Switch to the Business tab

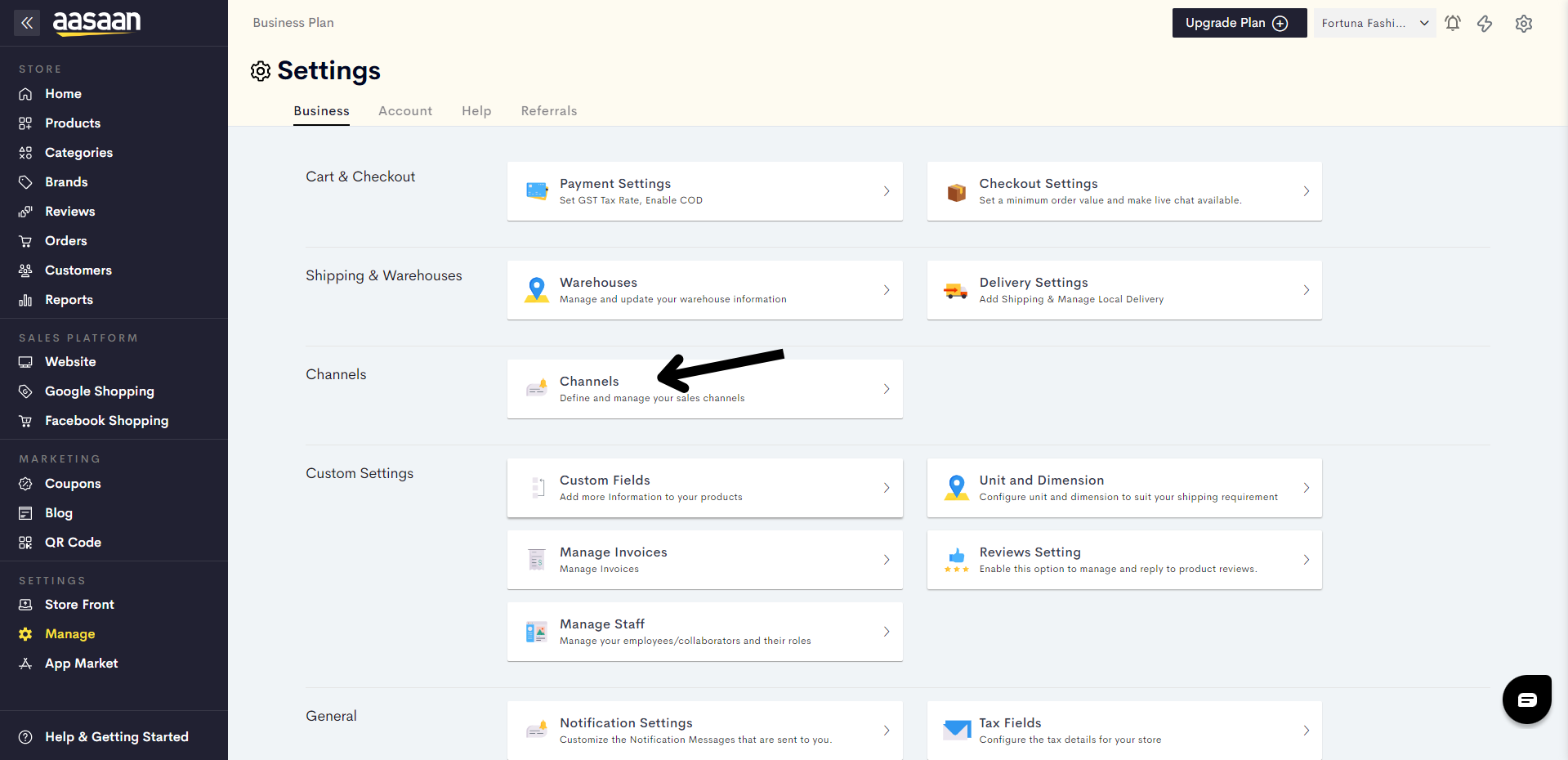coord(322,111)
